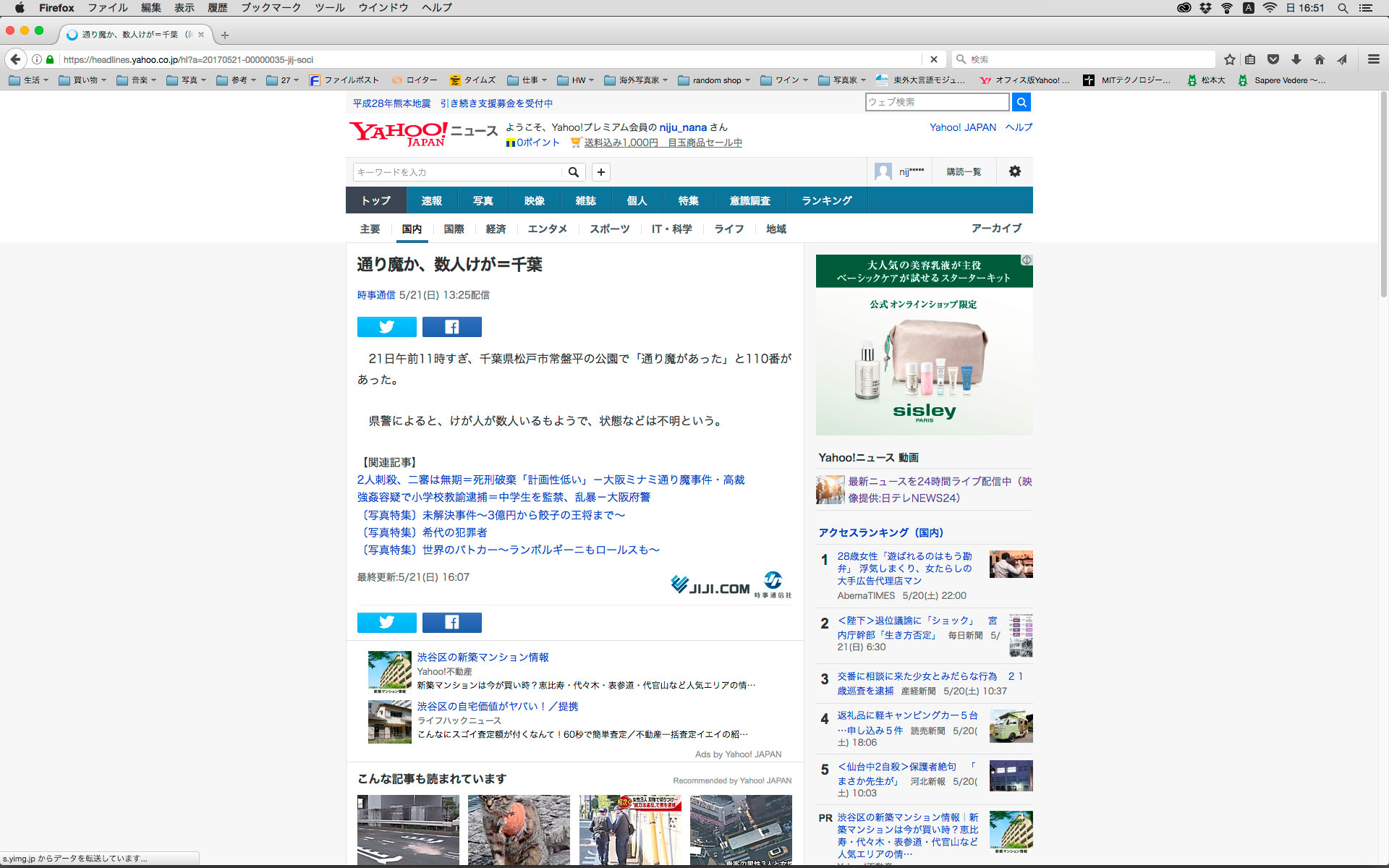Click the keyword search magnifier icon
The width and height of the screenshot is (1389, 868).
pos(573,172)
